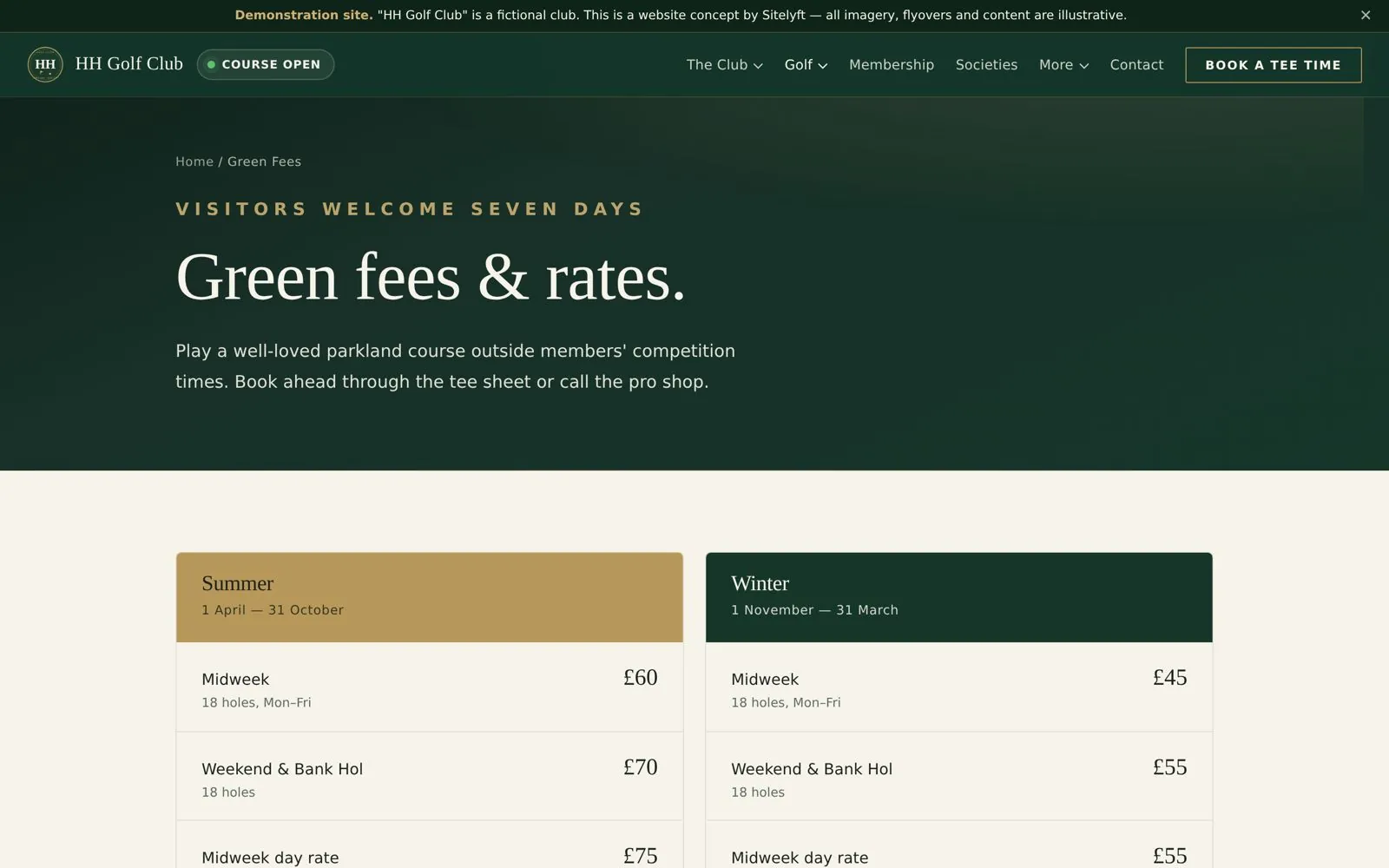Click the HH circular club logo

[45, 64]
